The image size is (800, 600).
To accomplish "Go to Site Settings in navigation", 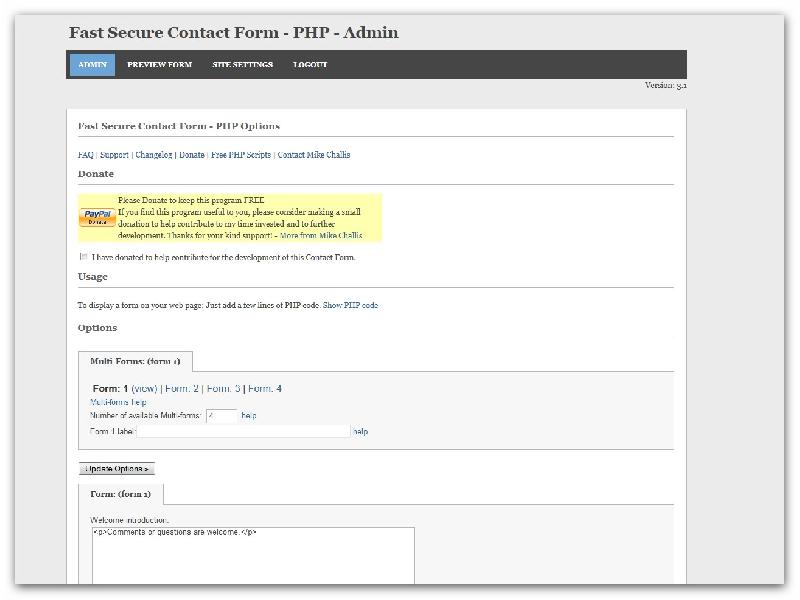I will (242, 65).
